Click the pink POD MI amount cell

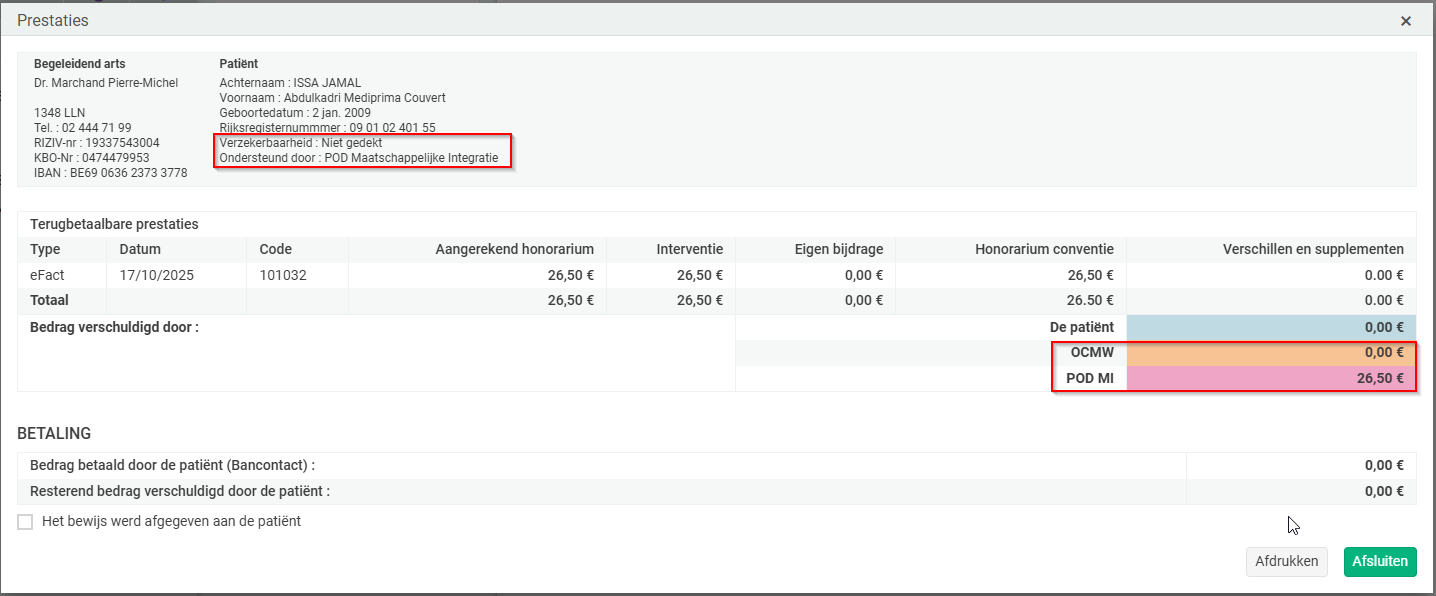pos(1270,378)
